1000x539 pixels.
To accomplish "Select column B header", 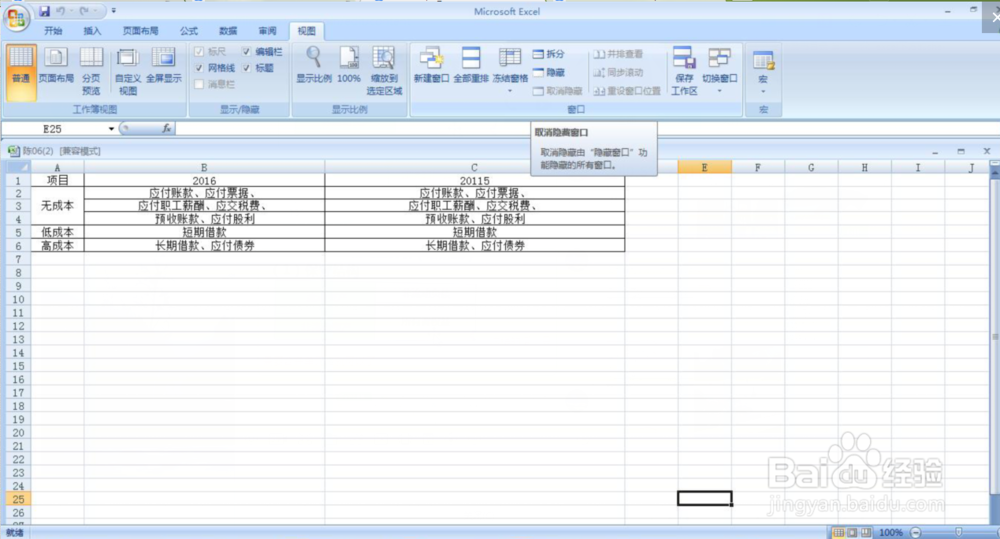I will (x=204, y=168).
